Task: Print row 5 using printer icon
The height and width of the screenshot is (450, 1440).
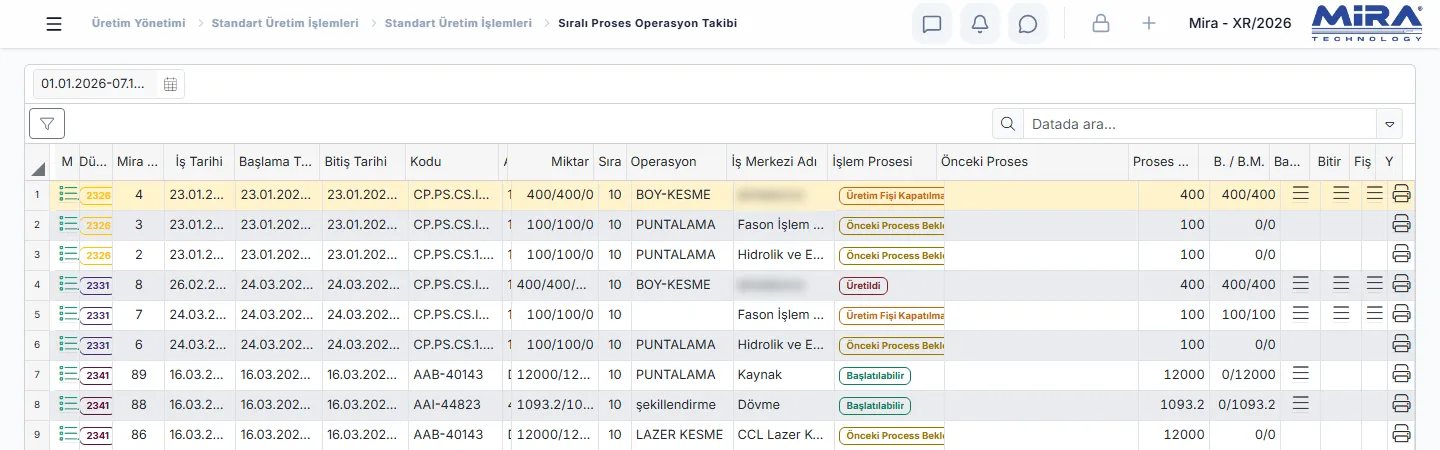Action: point(1401,314)
